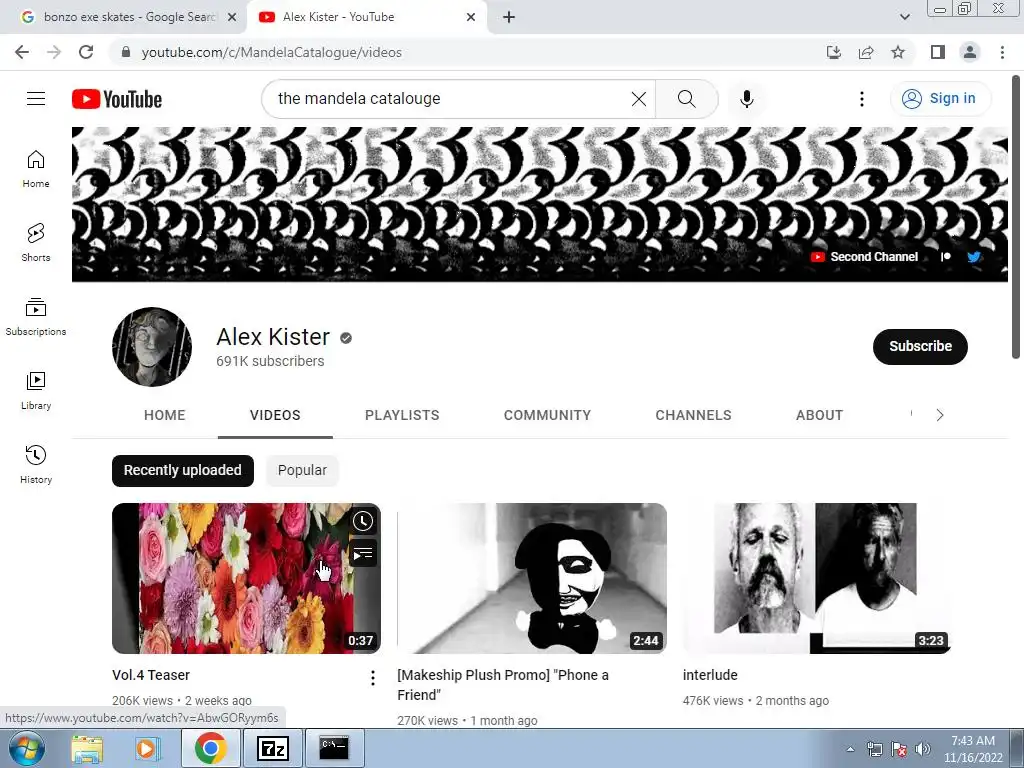Screen dimensions: 1024x768
Task: Bookmark this page with the star
Action: (x=898, y=52)
